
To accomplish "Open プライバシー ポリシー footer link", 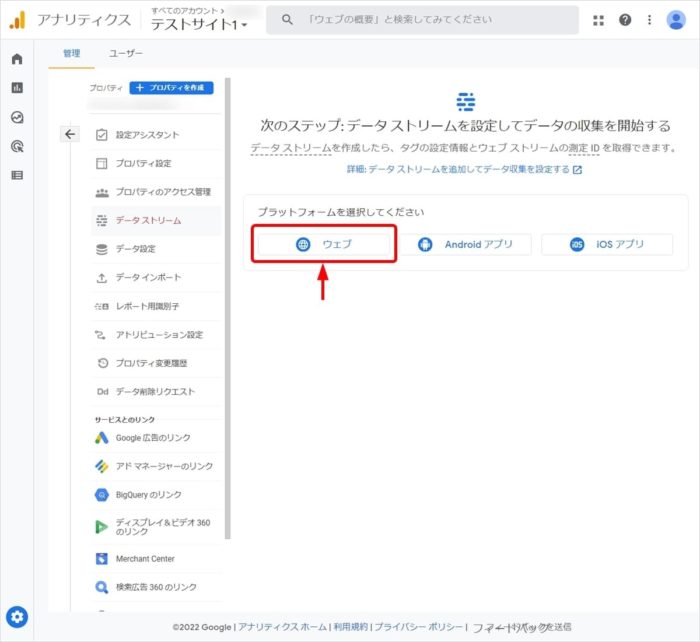I will 418,627.
